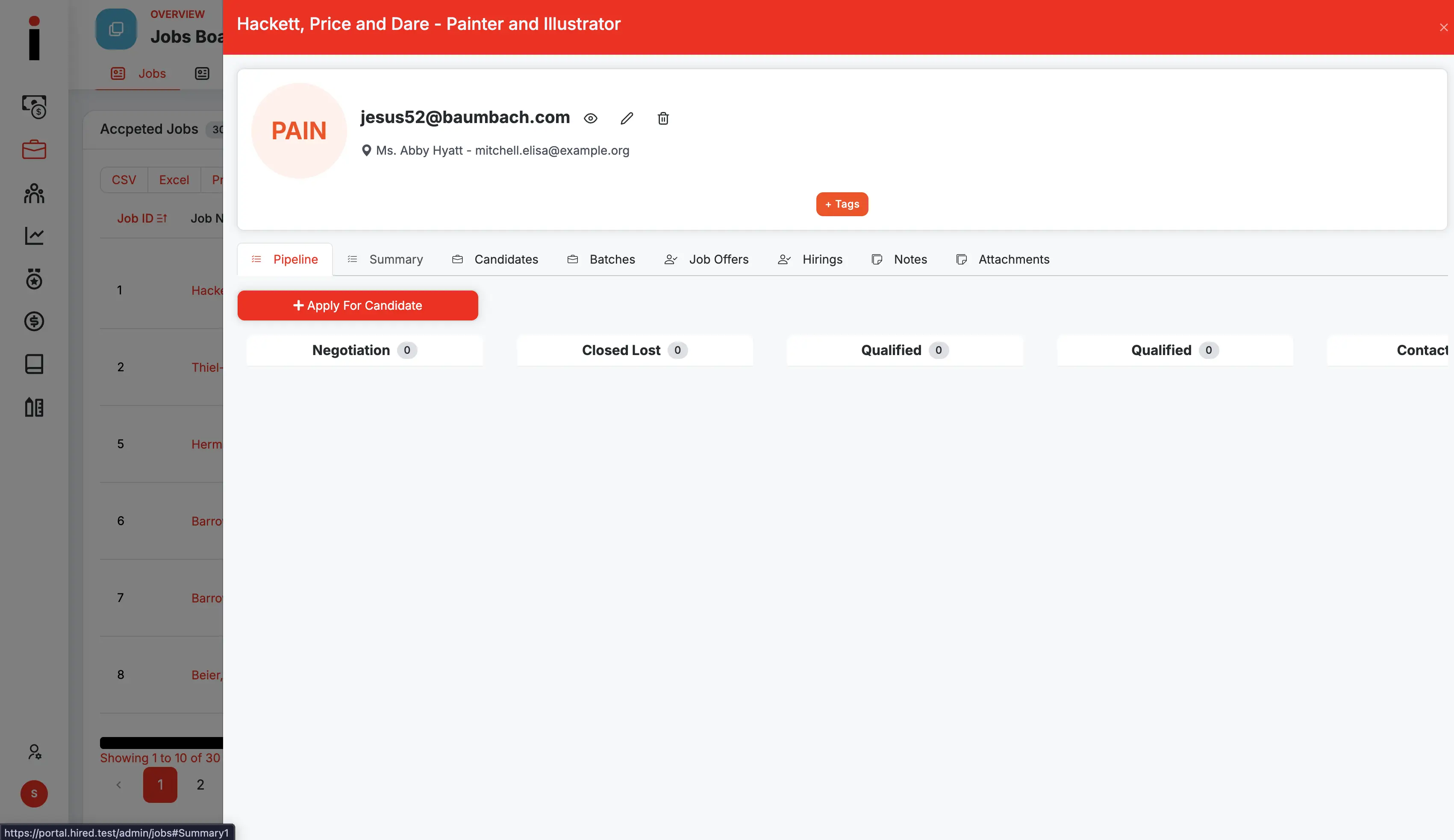
Task: Click the previous page chevron
Action: [x=119, y=784]
